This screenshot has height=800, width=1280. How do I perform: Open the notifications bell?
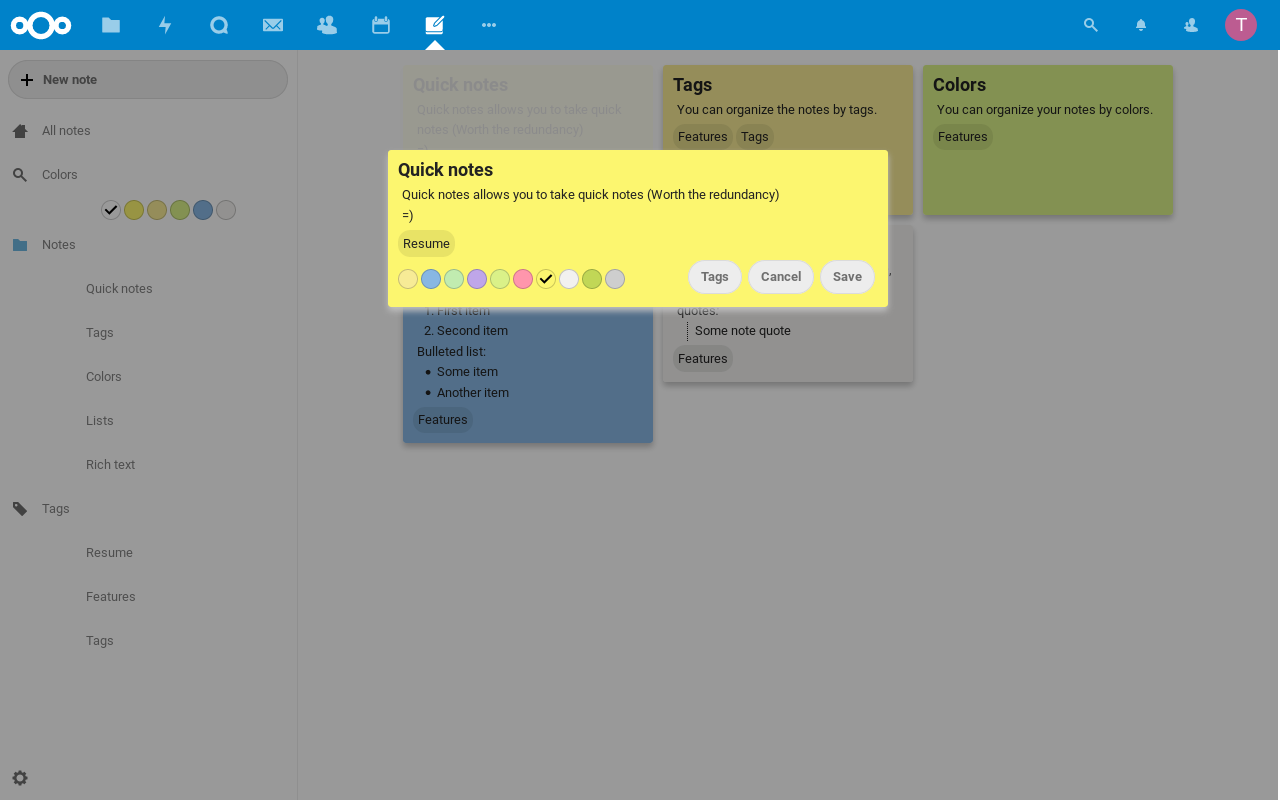[1141, 25]
